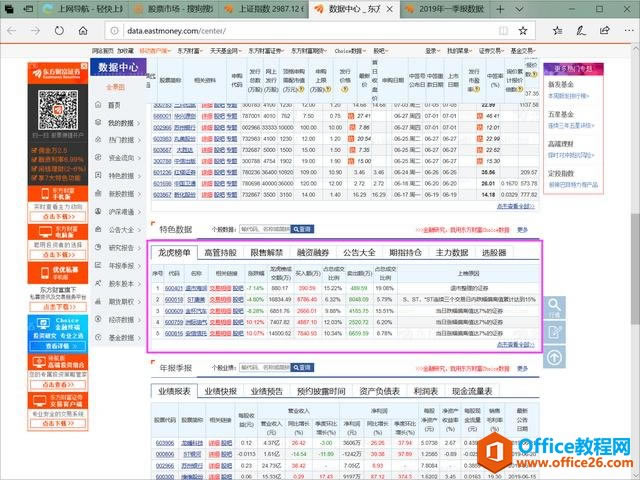Click 查询 button beside 特色数据 search
The height and width of the screenshot is (480, 640).
click(x=300, y=229)
